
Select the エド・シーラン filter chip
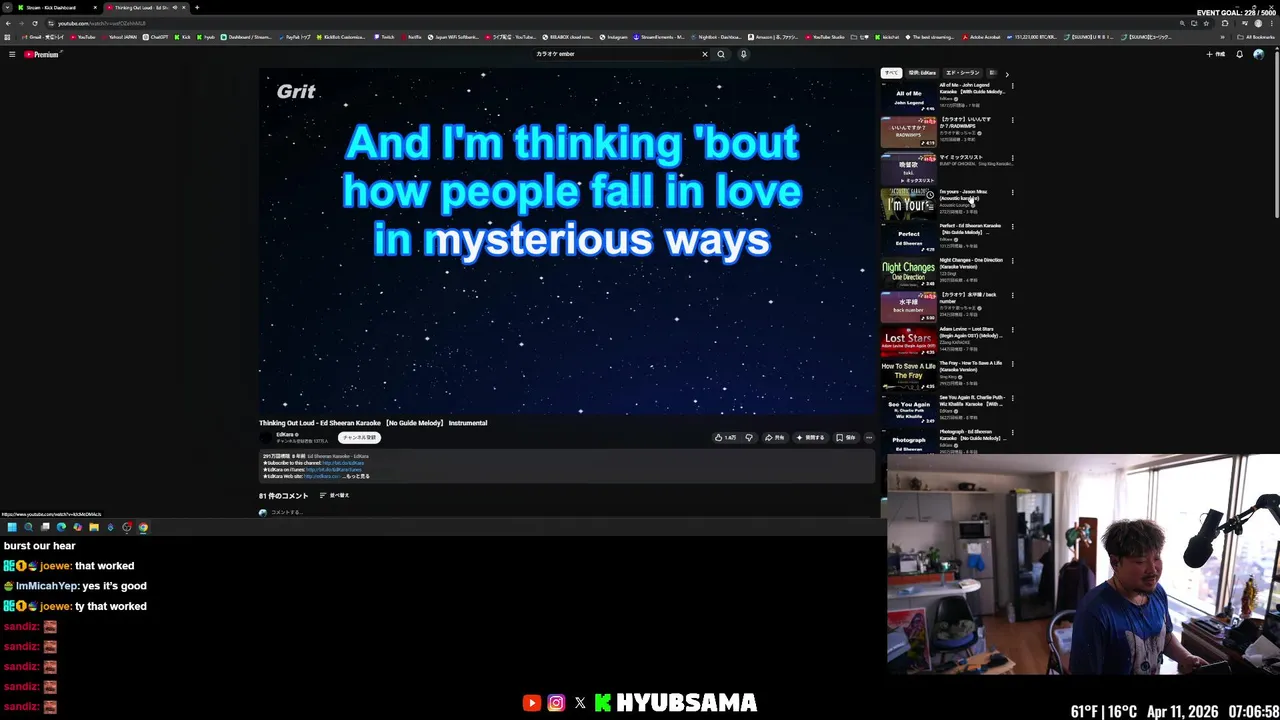[962, 73]
